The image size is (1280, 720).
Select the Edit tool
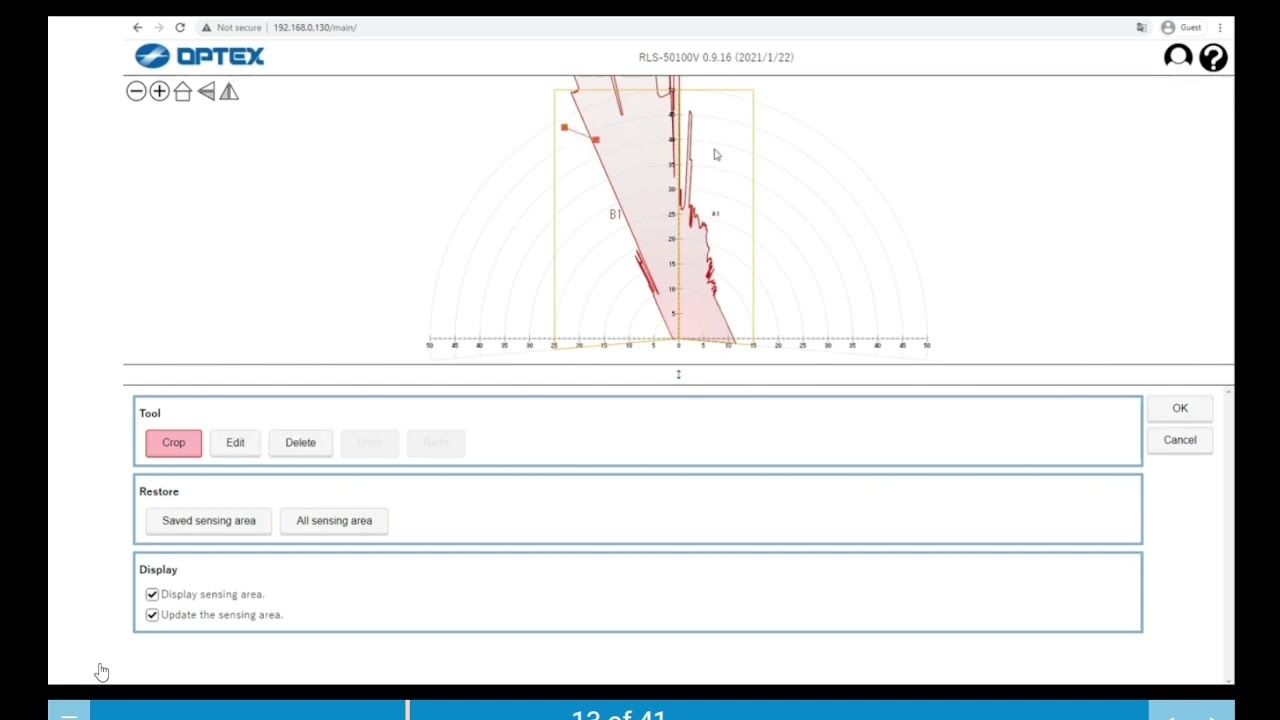point(235,442)
